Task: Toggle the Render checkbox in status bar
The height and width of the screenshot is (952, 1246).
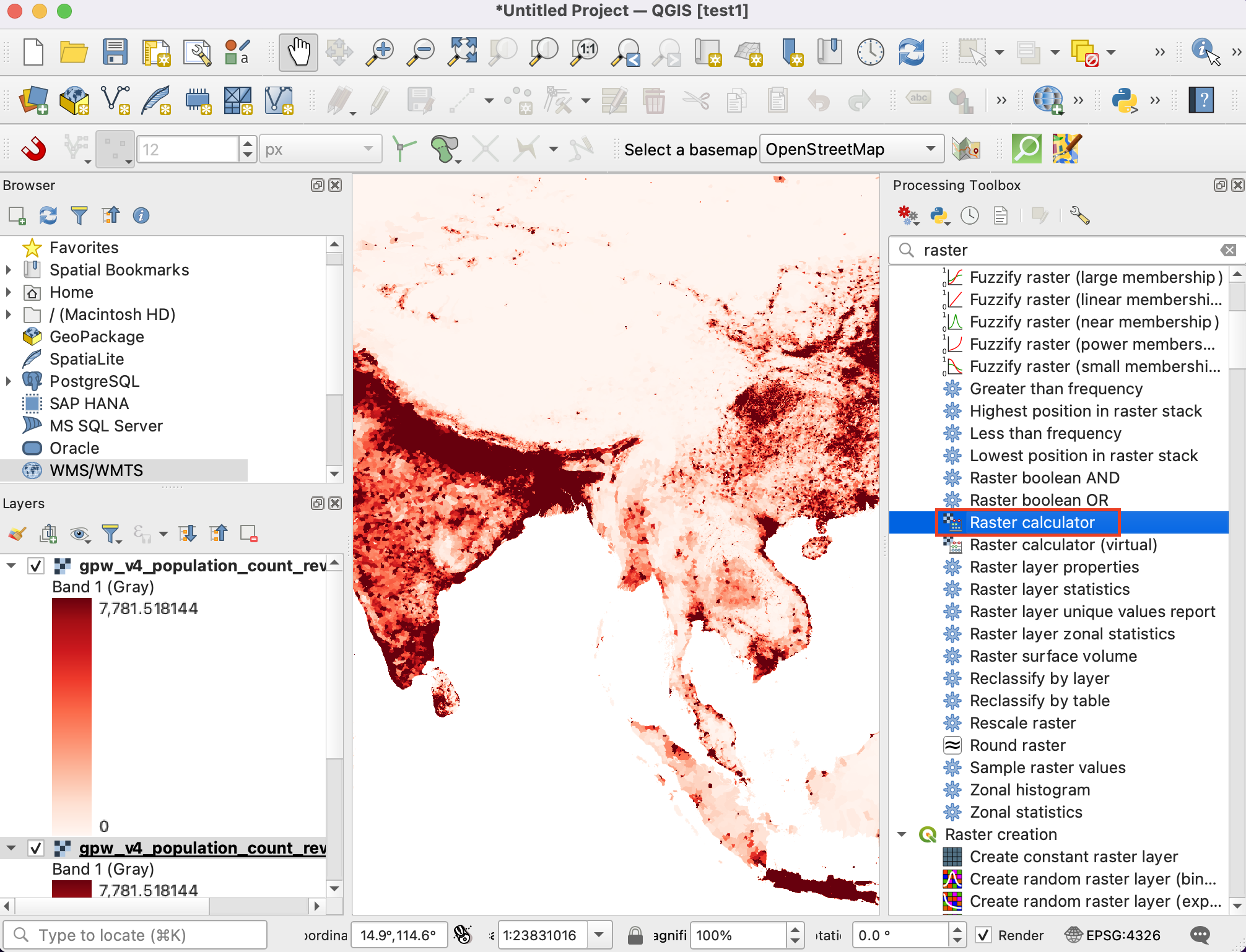Action: [983, 935]
